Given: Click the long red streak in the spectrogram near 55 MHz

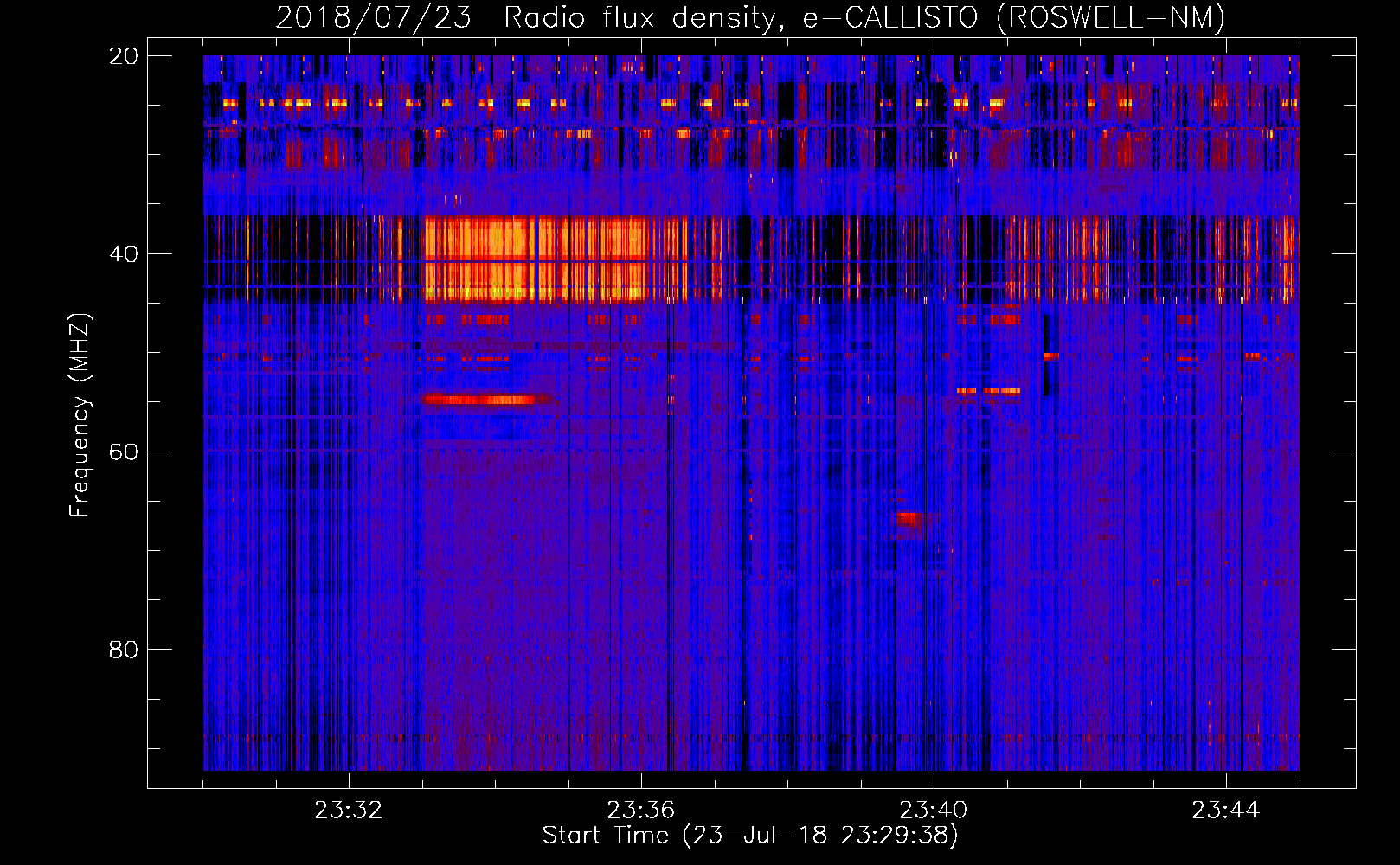Looking at the screenshot, I should (x=489, y=400).
